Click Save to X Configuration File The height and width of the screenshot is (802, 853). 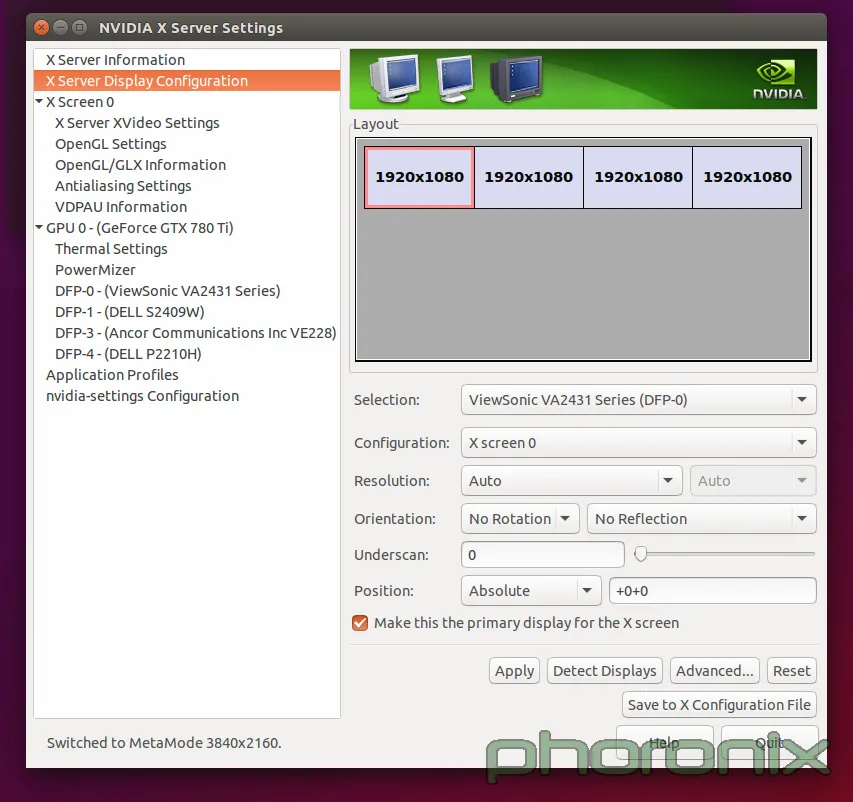coord(719,705)
